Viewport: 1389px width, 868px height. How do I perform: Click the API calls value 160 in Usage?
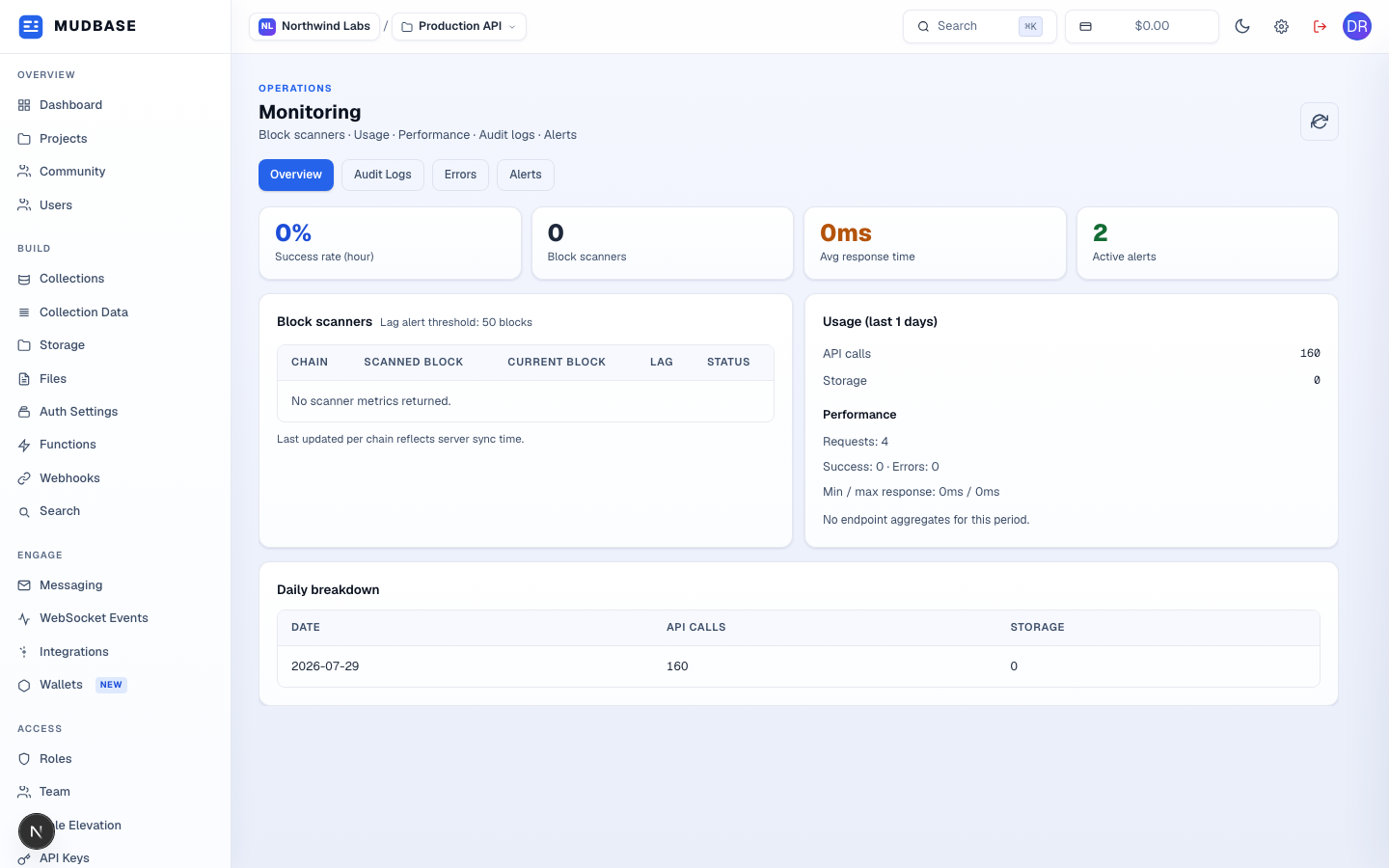(1310, 353)
